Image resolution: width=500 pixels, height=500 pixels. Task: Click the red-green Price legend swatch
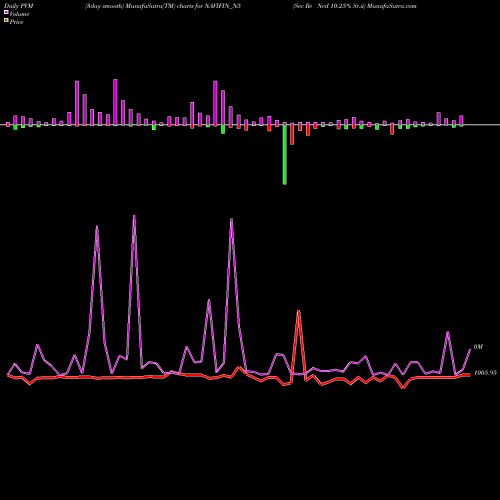6,21
